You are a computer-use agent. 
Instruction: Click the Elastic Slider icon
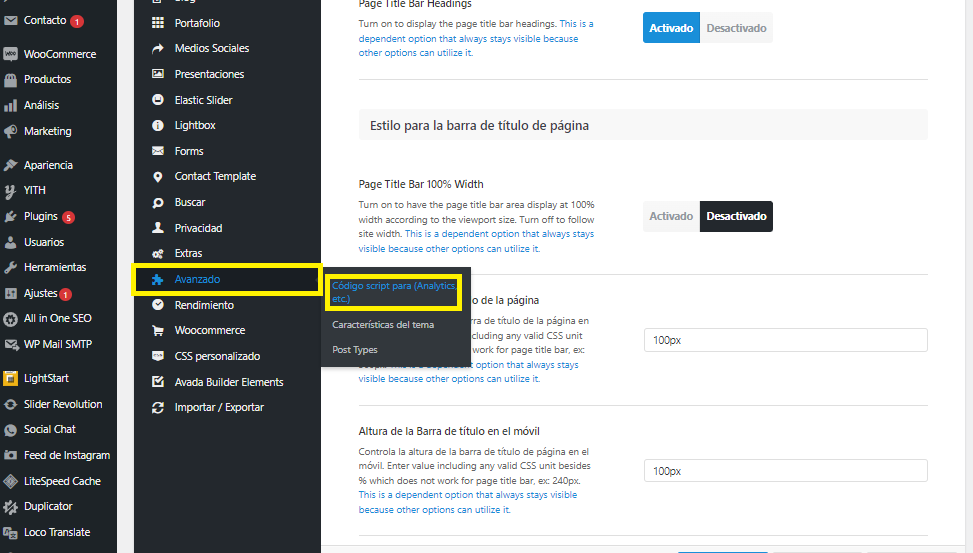point(157,100)
